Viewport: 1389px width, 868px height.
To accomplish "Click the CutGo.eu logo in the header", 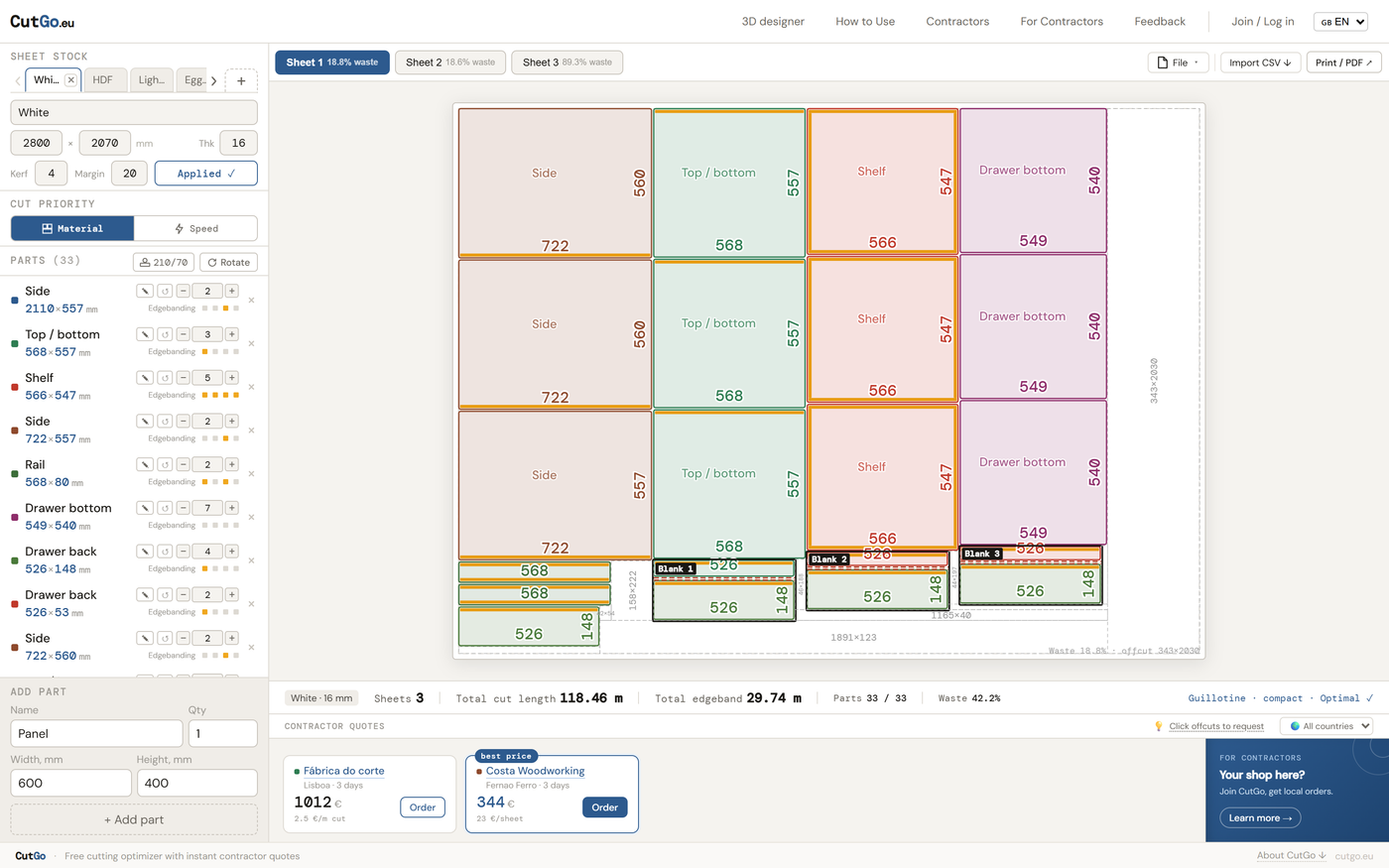I will tap(42, 21).
